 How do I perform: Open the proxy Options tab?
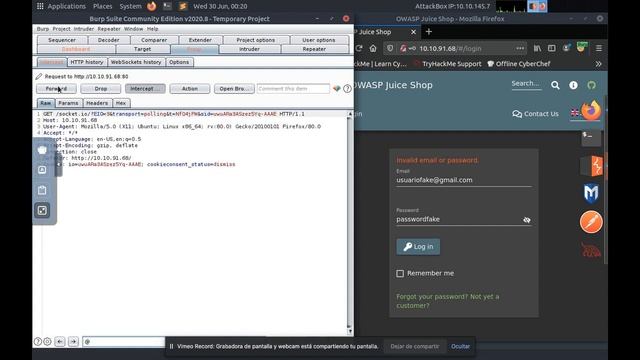pos(179,62)
